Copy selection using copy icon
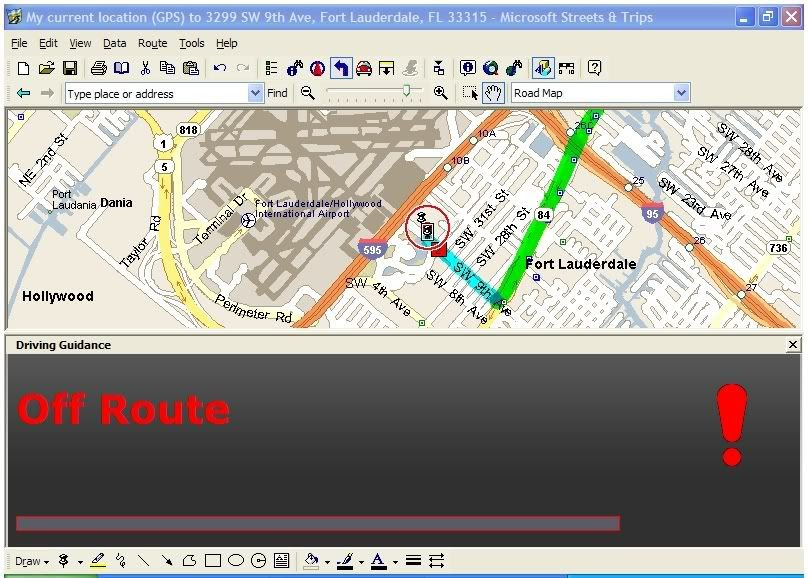This screenshot has width=808, height=578. 167,68
